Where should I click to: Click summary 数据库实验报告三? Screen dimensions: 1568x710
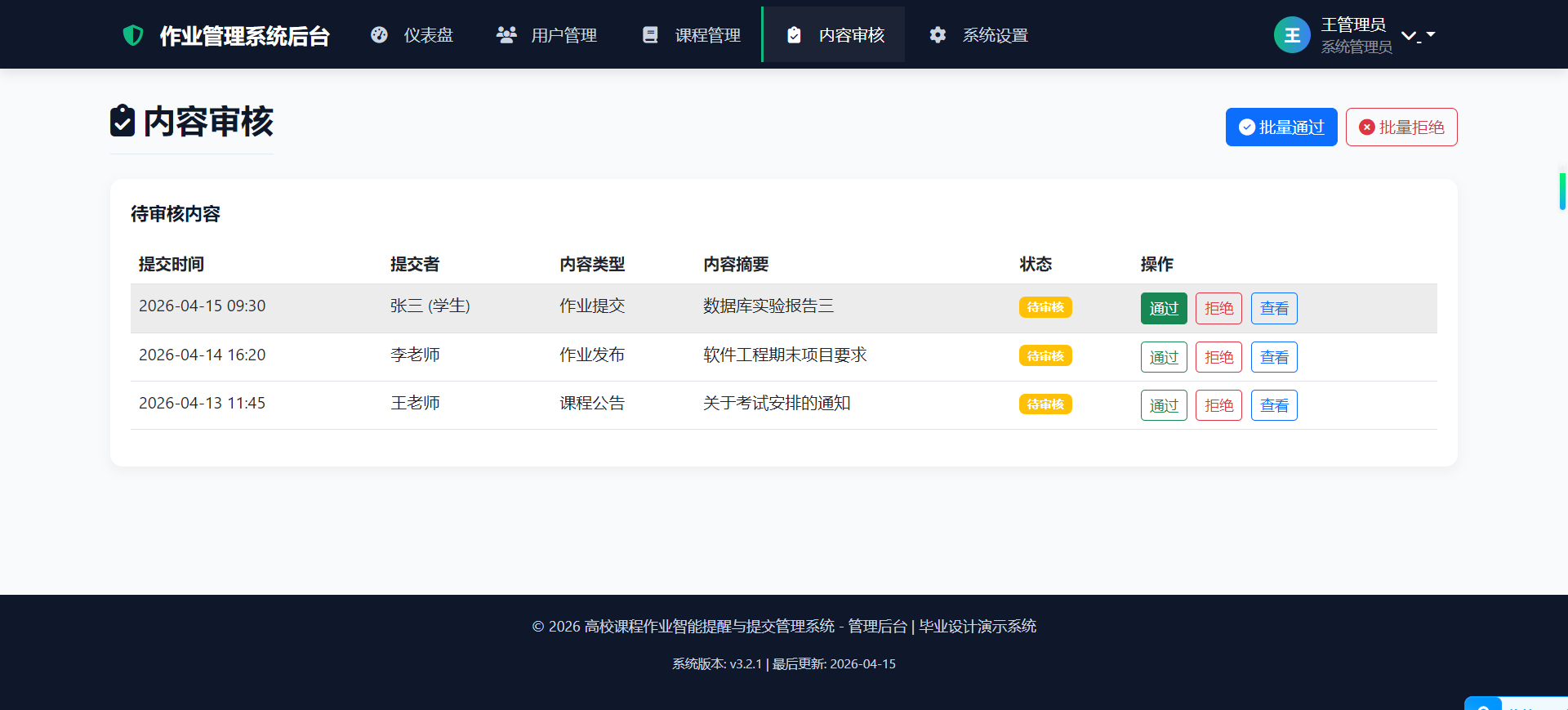(768, 306)
